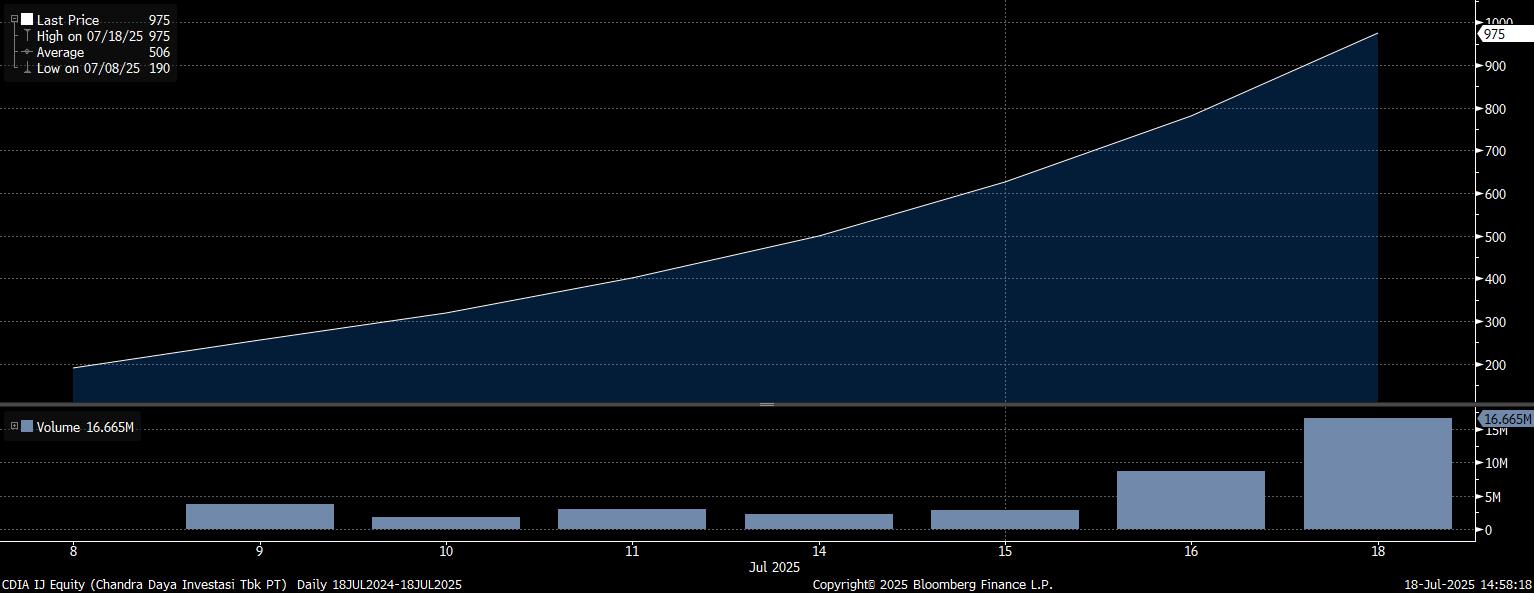Click the 15 date label on x-axis
The image size is (1534, 593).
click(x=1005, y=551)
